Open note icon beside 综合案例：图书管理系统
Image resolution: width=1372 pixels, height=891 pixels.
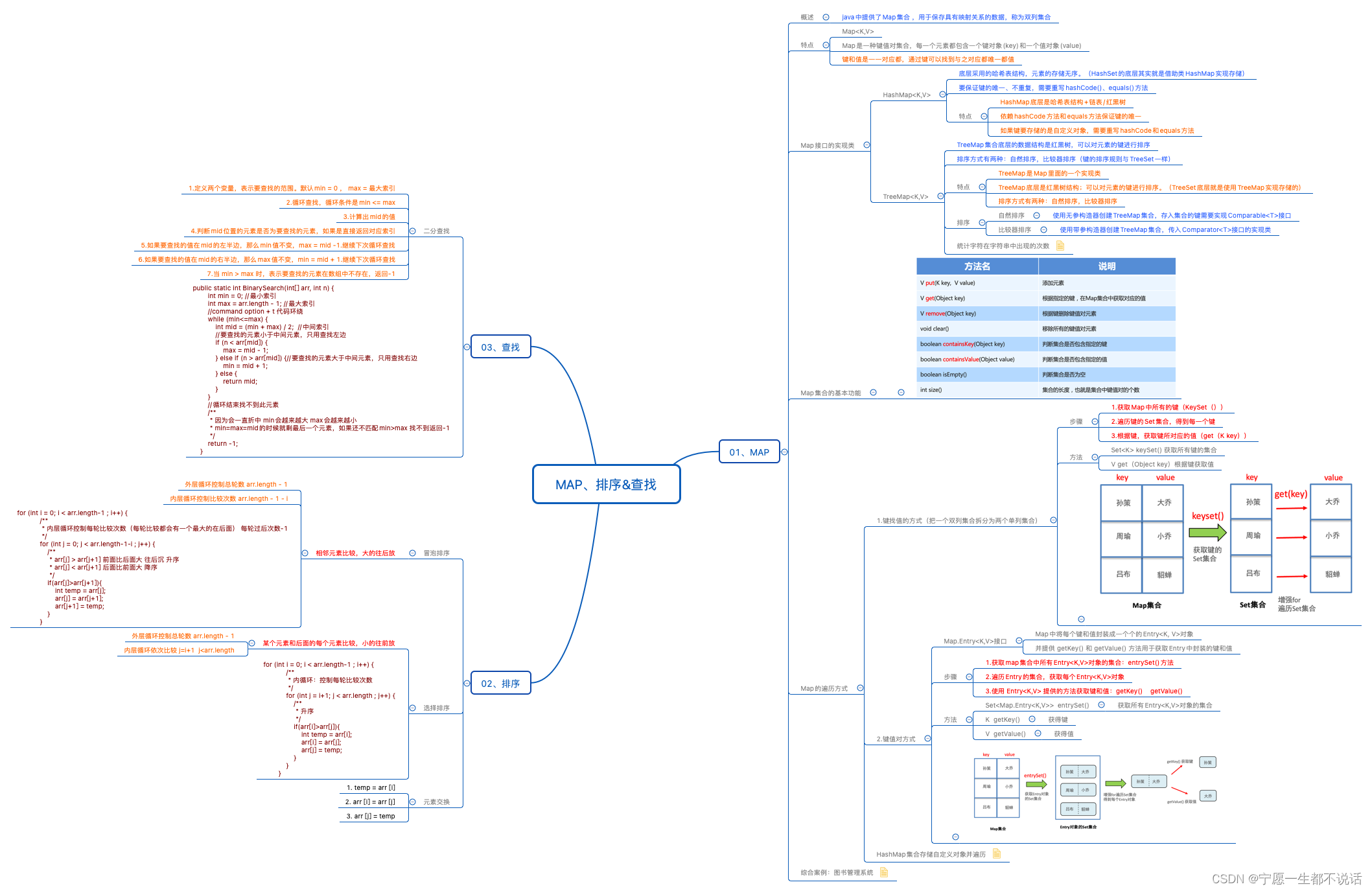click(884, 872)
